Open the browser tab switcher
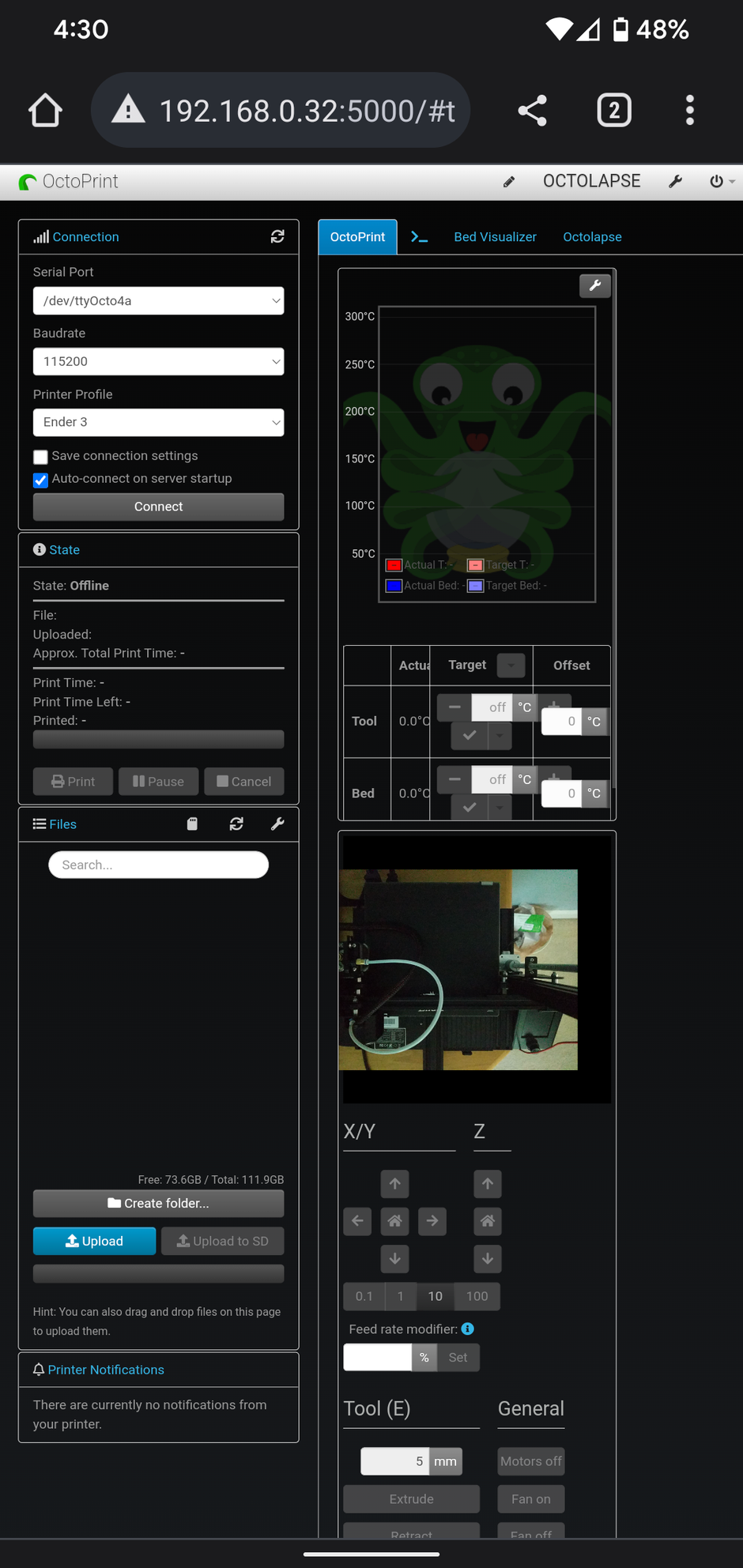 (614, 110)
